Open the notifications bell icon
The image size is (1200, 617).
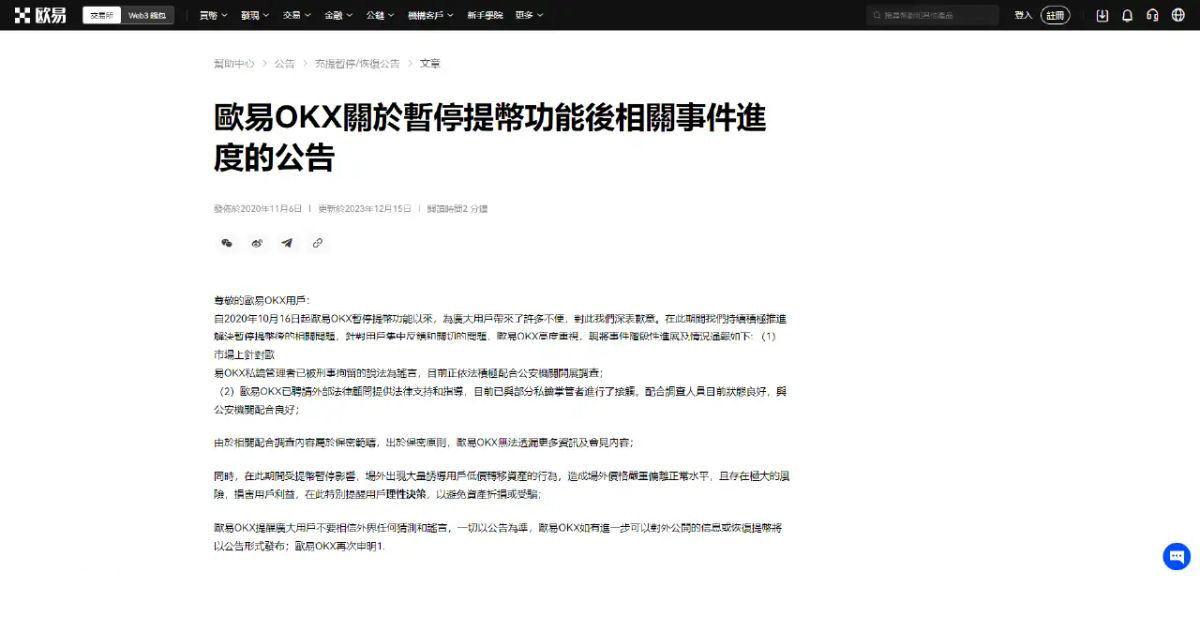(x=1128, y=15)
